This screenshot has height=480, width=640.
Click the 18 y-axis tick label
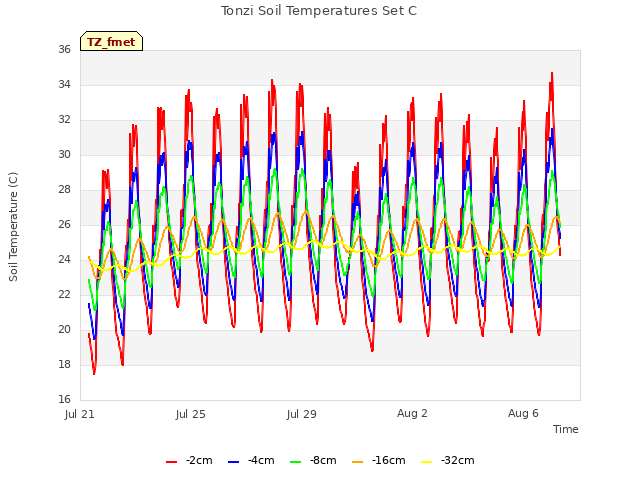tap(64, 364)
